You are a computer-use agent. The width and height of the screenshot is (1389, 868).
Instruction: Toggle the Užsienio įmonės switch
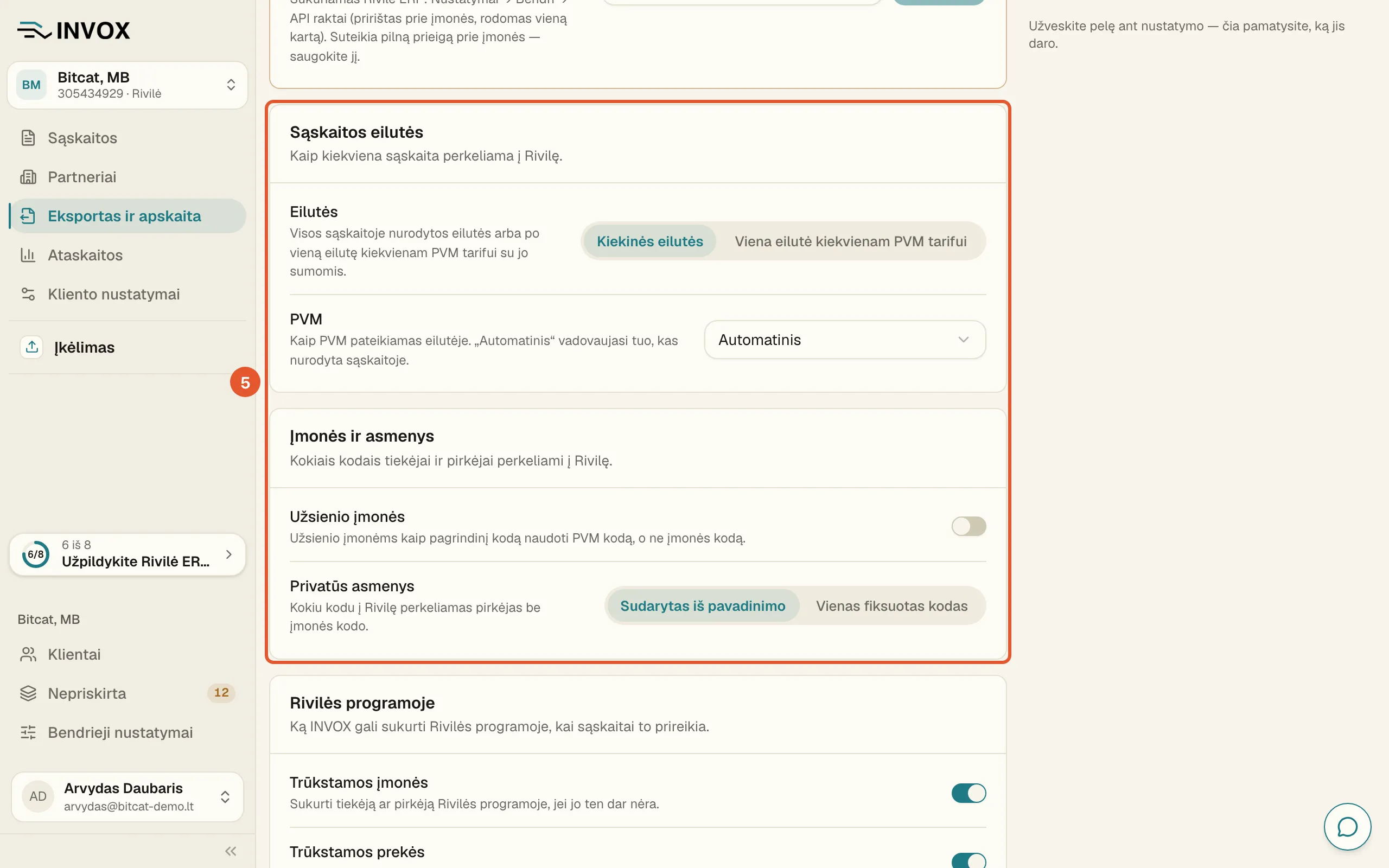click(x=969, y=526)
